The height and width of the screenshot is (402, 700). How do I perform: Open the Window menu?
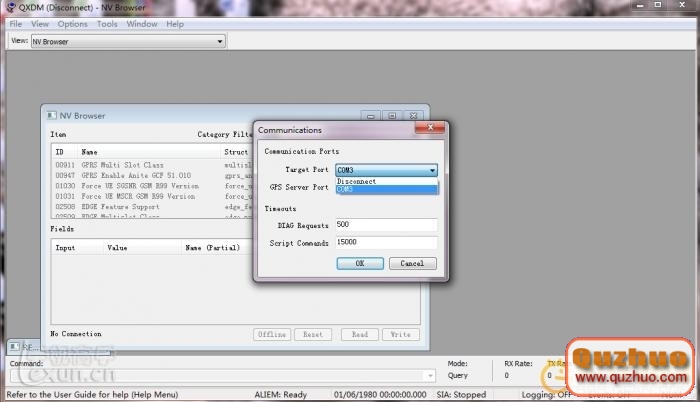142,24
